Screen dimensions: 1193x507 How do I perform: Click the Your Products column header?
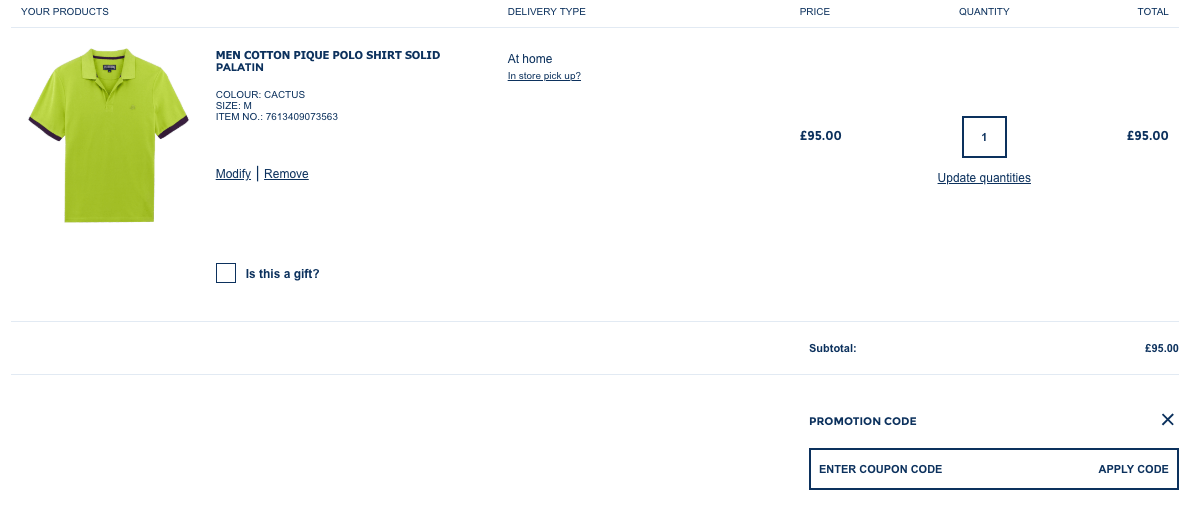[x=65, y=11]
